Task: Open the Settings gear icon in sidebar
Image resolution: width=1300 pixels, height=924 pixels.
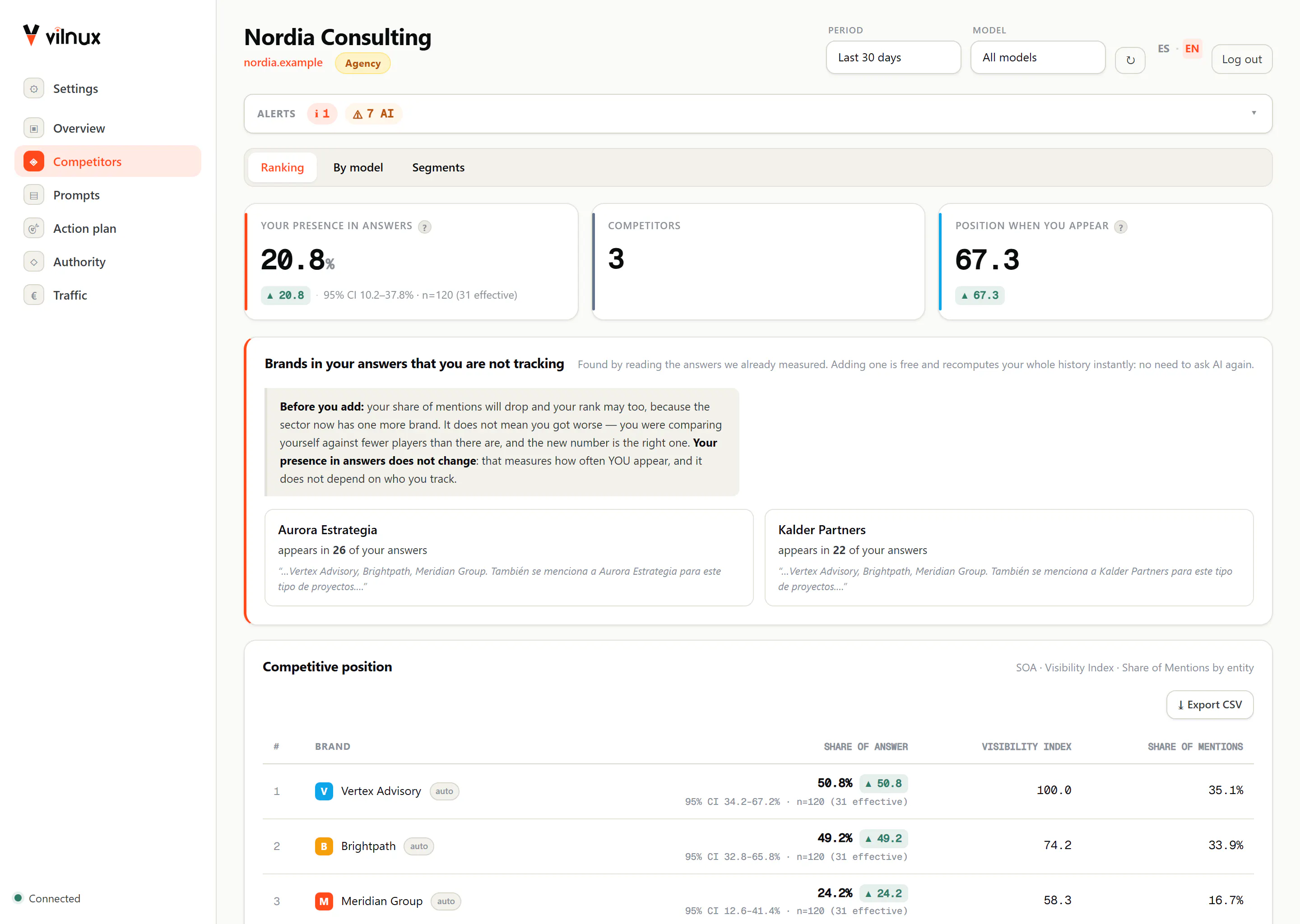Action: pyautogui.click(x=33, y=89)
